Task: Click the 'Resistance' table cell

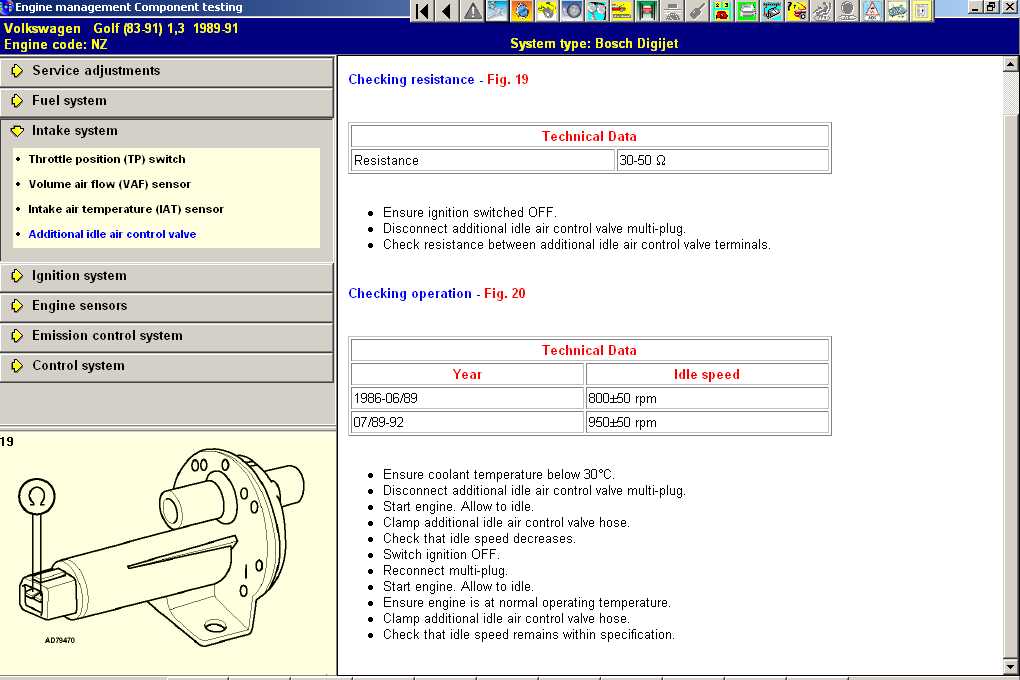Action: 483,161
